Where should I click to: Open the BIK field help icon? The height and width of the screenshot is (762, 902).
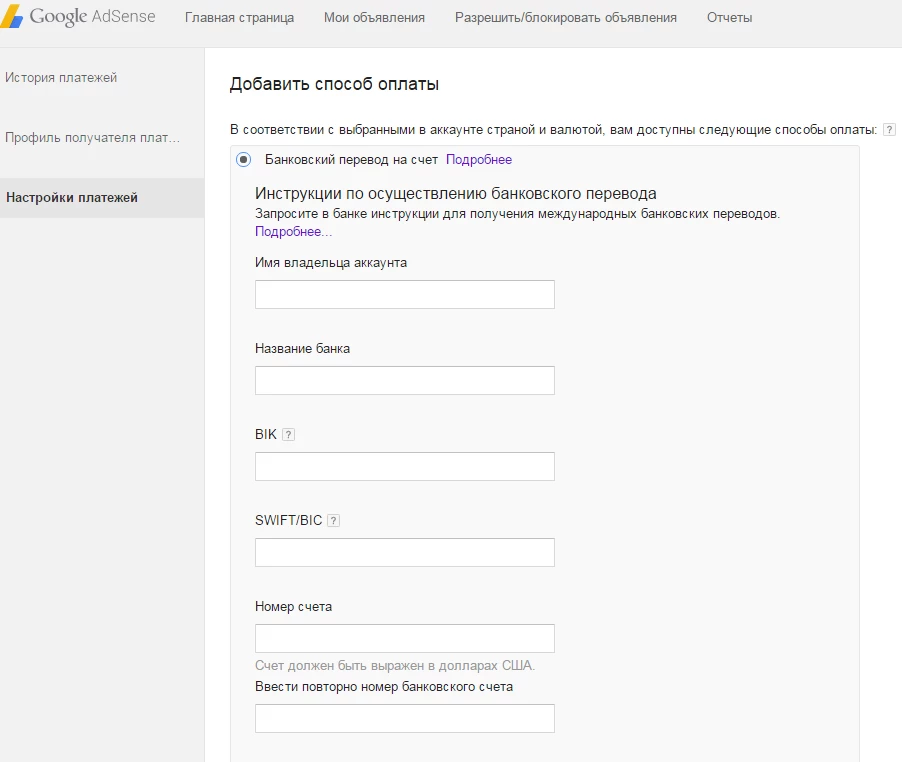(x=288, y=435)
